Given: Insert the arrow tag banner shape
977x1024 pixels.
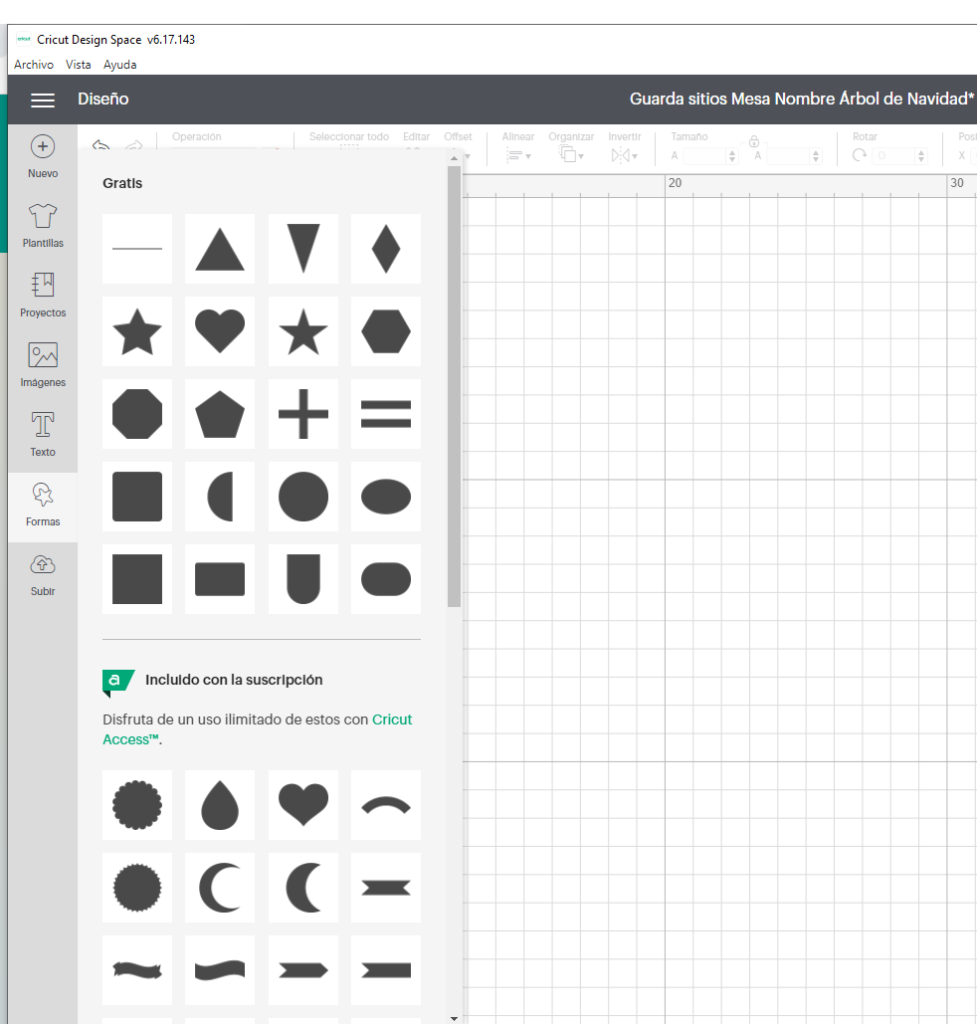Looking at the screenshot, I should coord(303,970).
